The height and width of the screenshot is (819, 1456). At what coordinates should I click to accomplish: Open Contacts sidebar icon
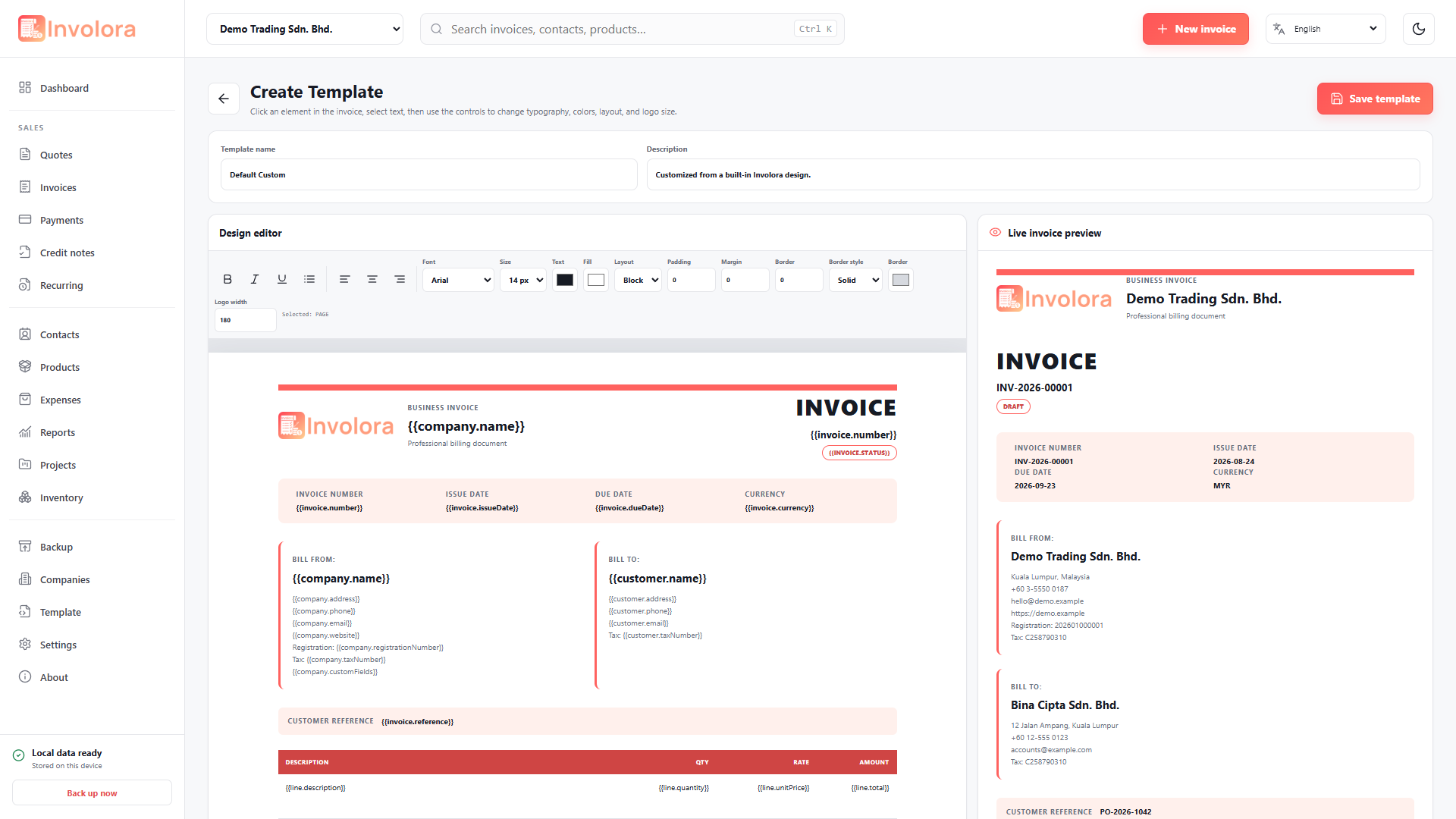(25, 334)
